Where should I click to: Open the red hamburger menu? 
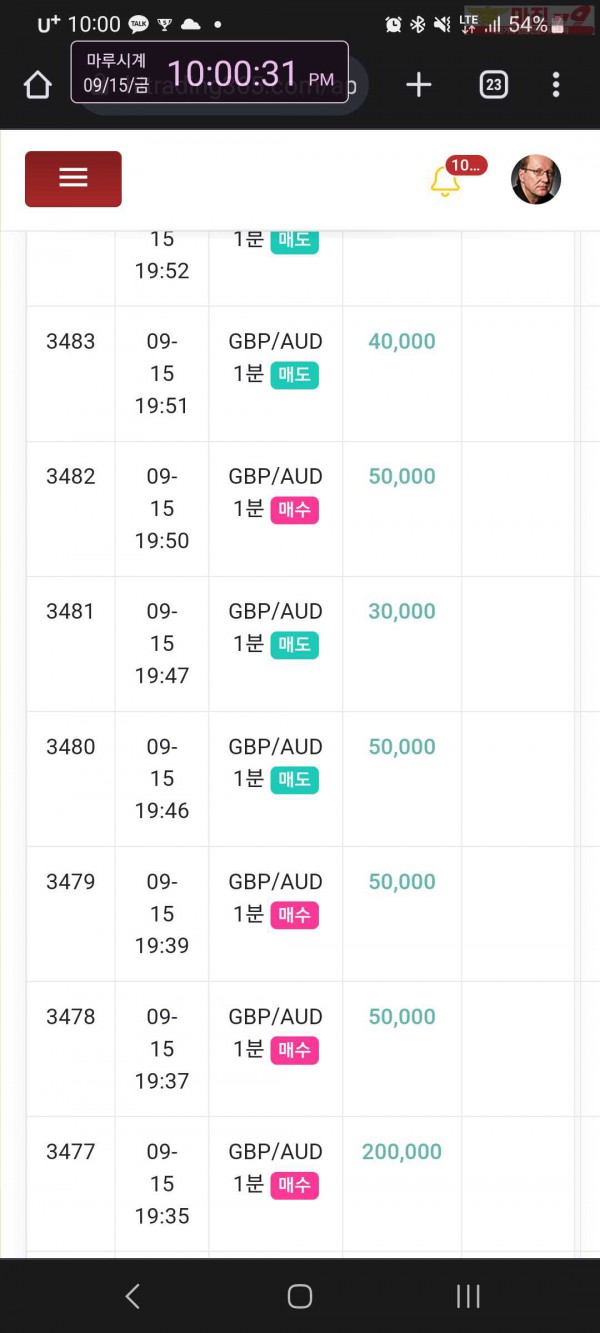pos(73,179)
